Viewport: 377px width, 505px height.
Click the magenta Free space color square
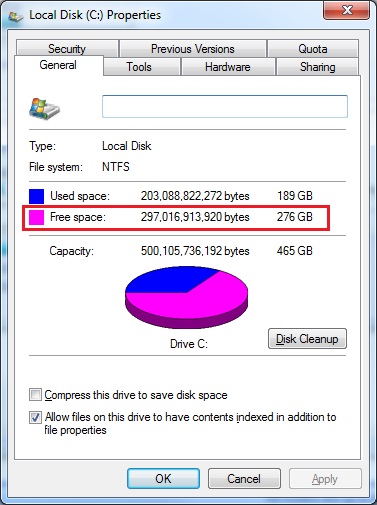click(36, 217)
